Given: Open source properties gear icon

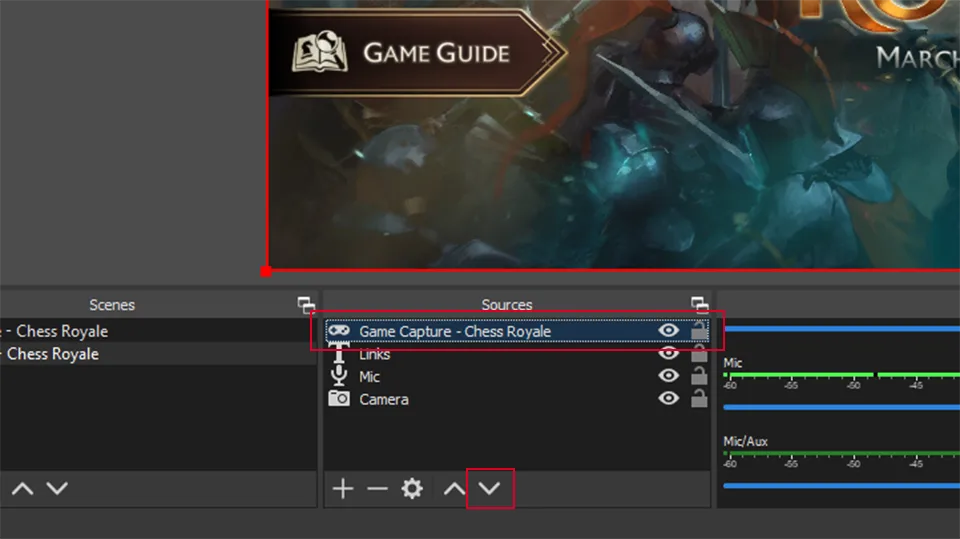Looking at the screenshot, I should click(x=412, y=489).
